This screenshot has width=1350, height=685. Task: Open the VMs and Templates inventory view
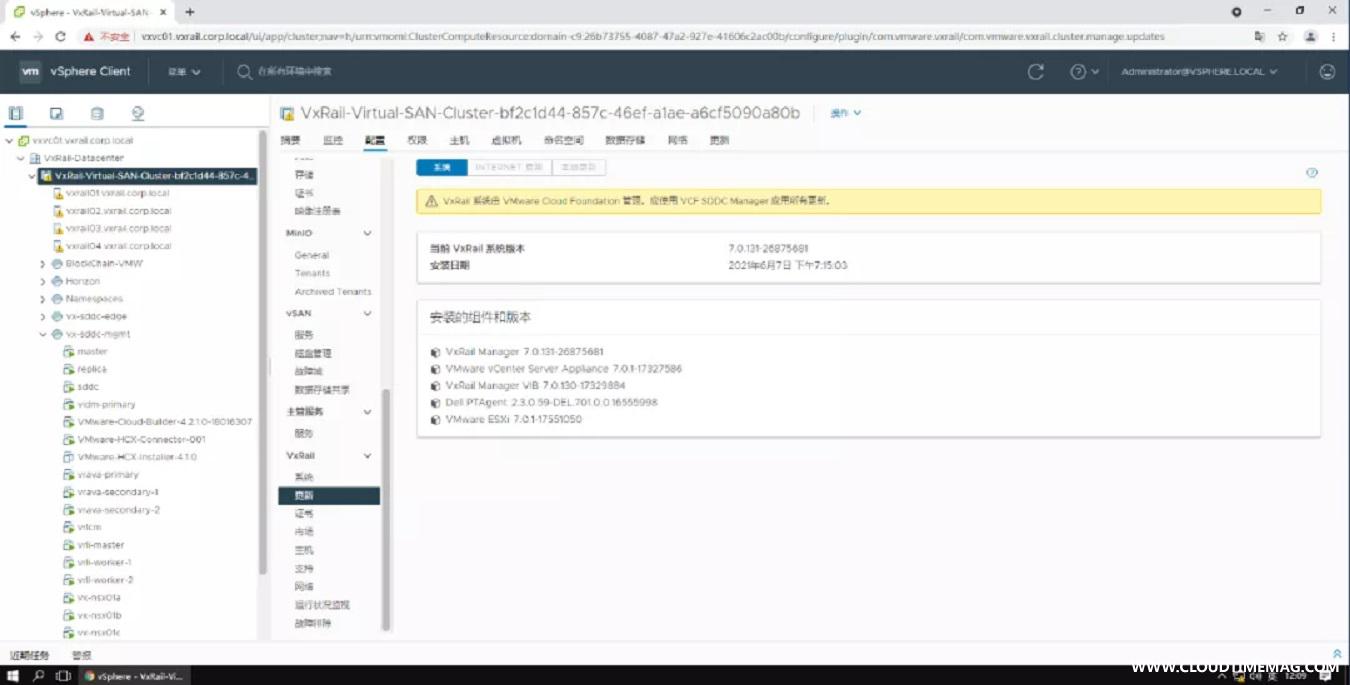coord(56,114)
